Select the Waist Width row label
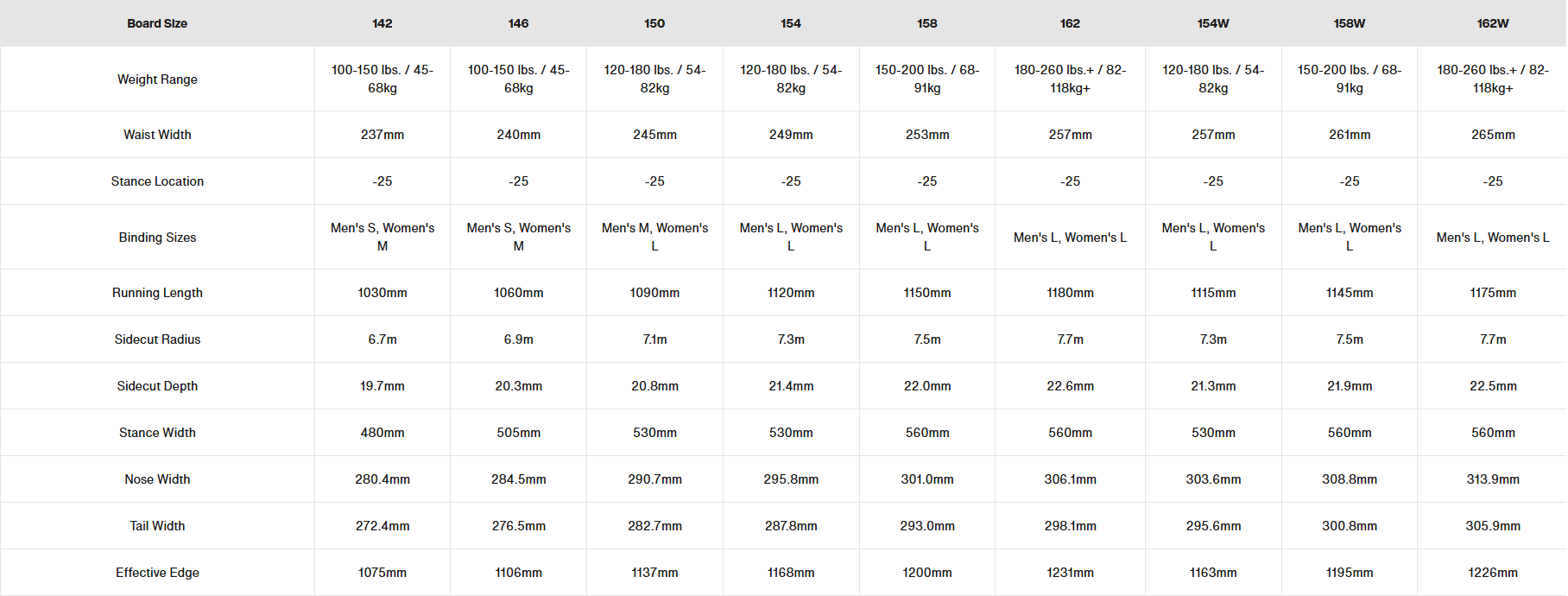 pos(157,135)
